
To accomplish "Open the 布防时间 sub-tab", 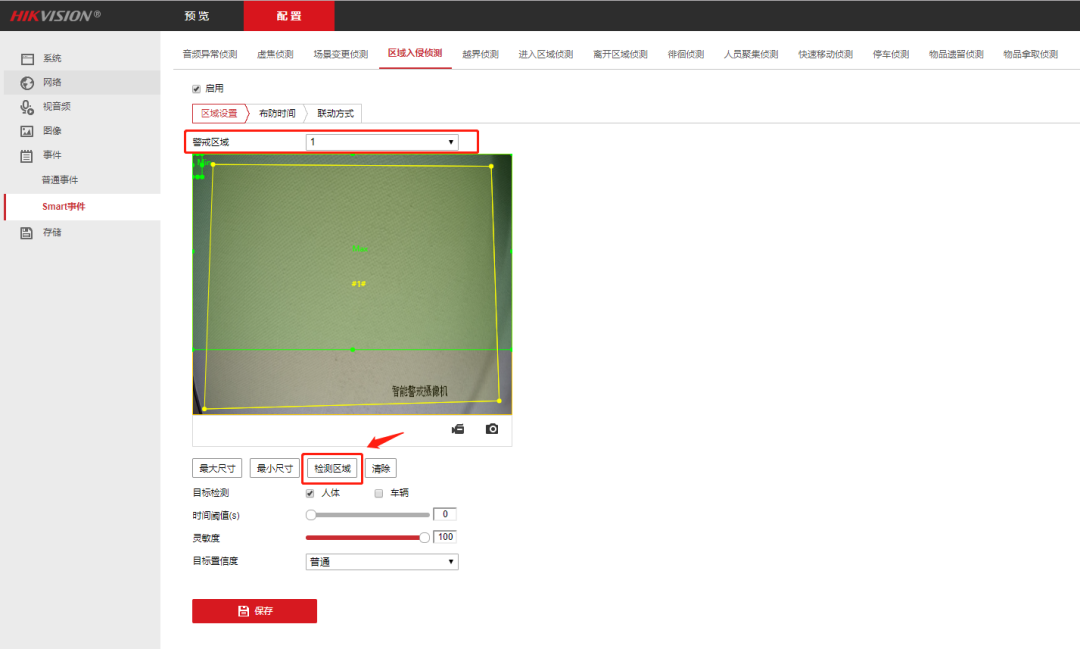I will click(277, 114).
